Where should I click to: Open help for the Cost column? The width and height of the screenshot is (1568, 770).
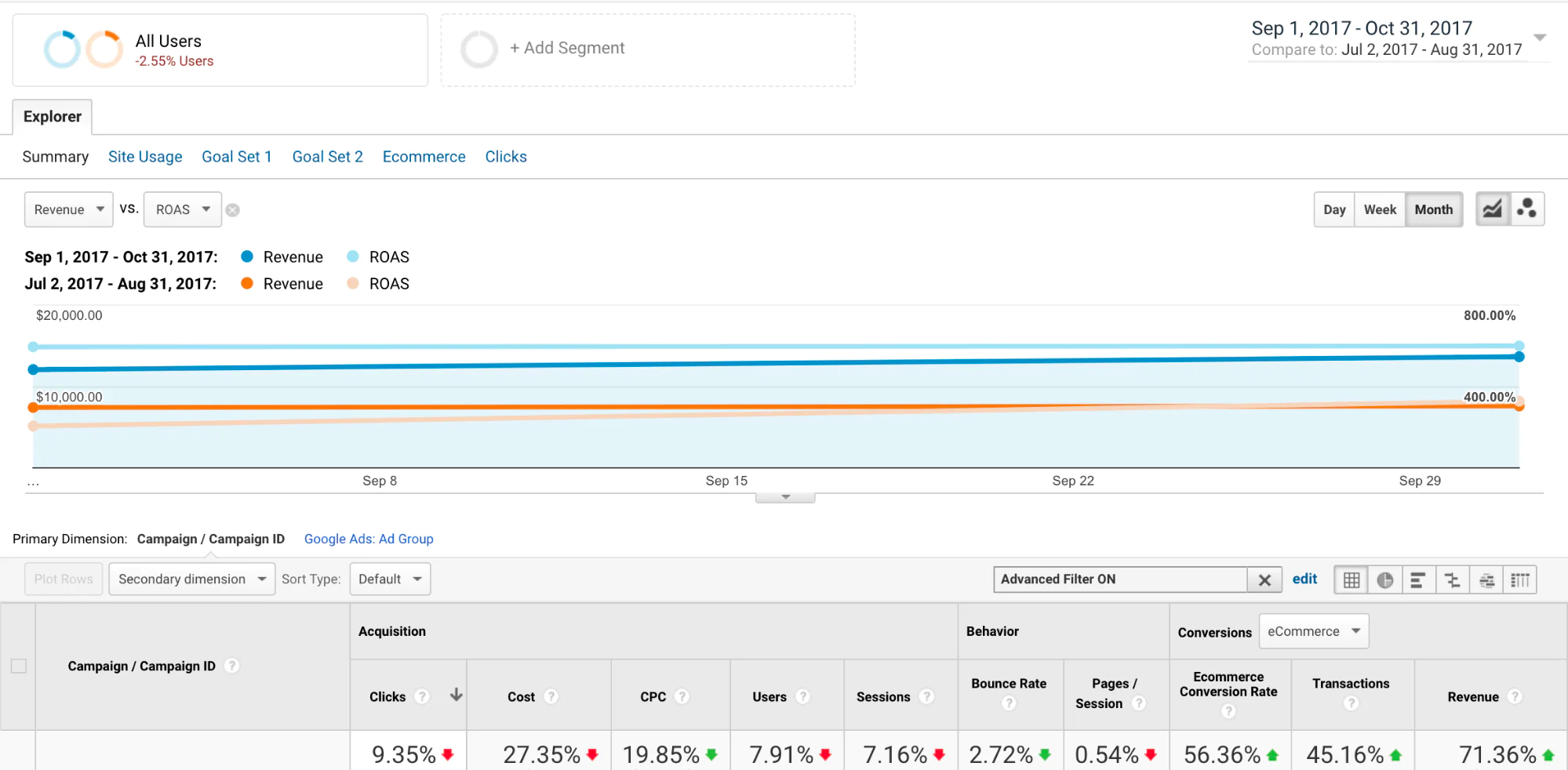[x=551, y=696]
